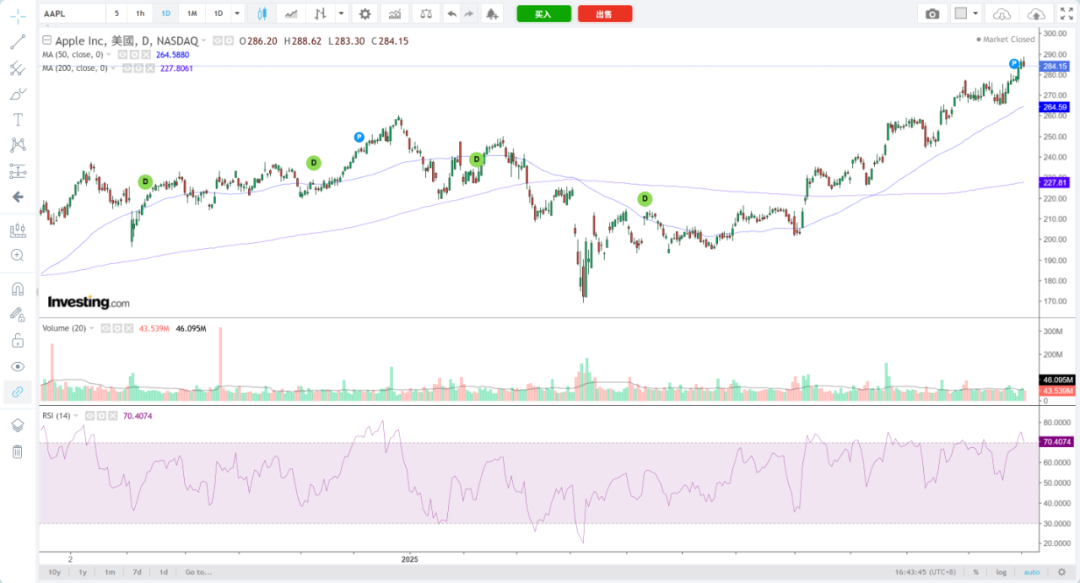This screenshot has height=583, width=1080.
Task: Open compare symbols scale icon
Action: [x=426, y=14]
